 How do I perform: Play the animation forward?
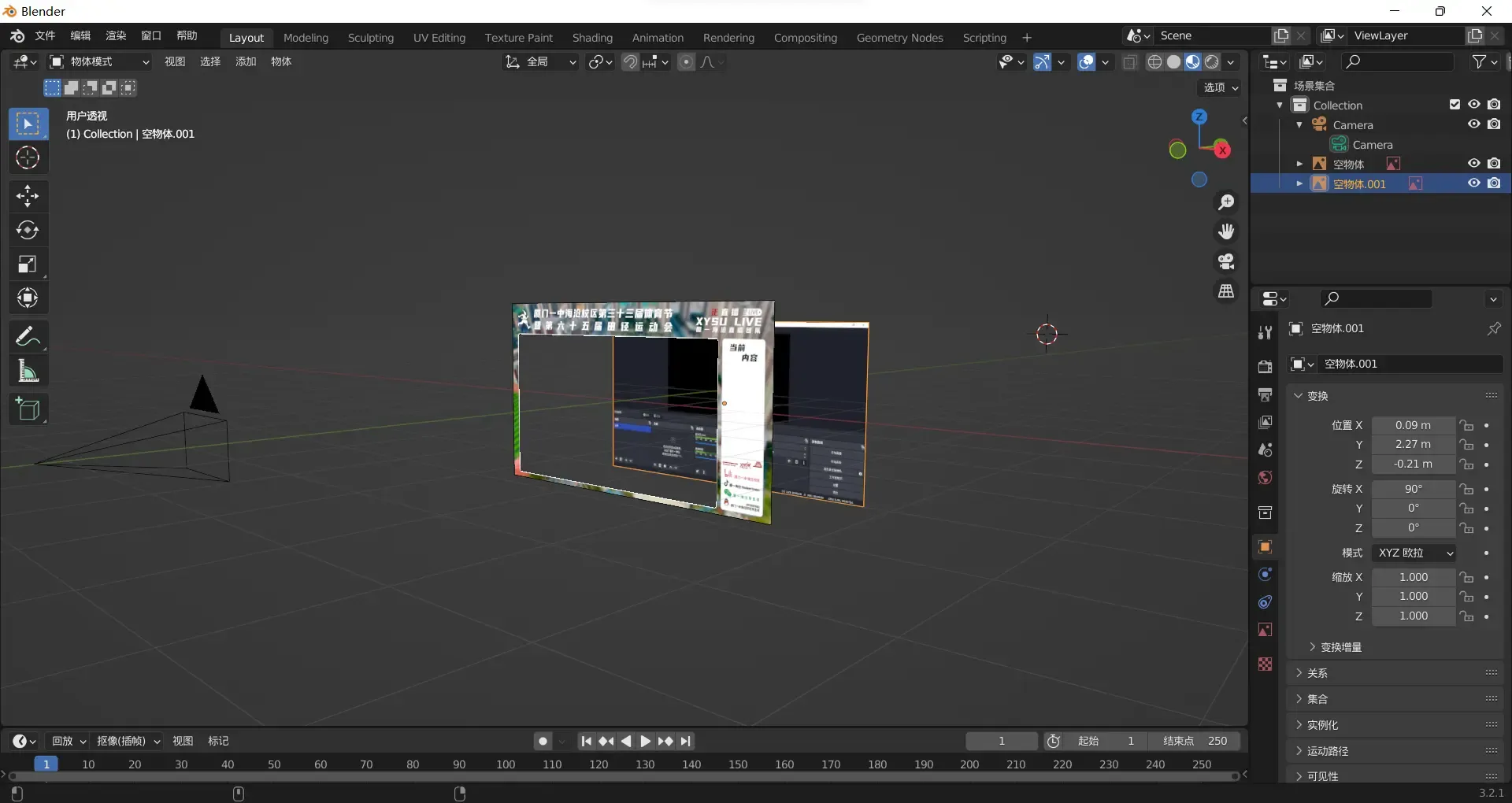point(645,741)
